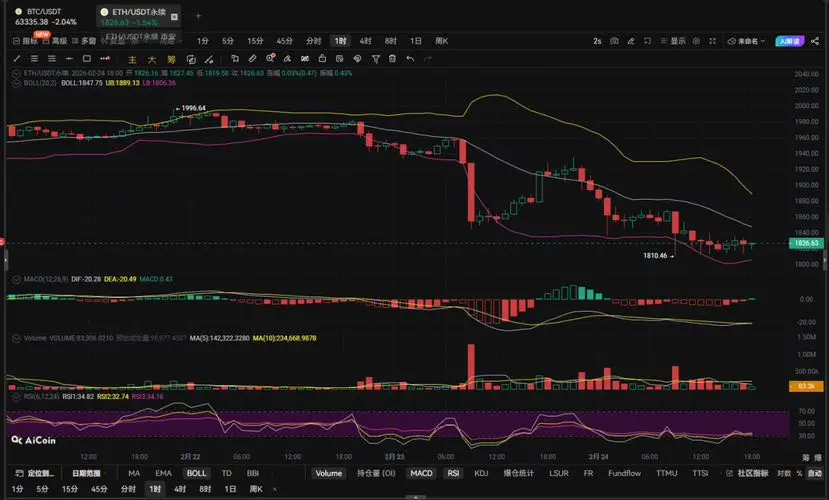Expand the bottom panel handle arrow
The width and height of the screenshot is (829, 500).
(x=416, y=497)
